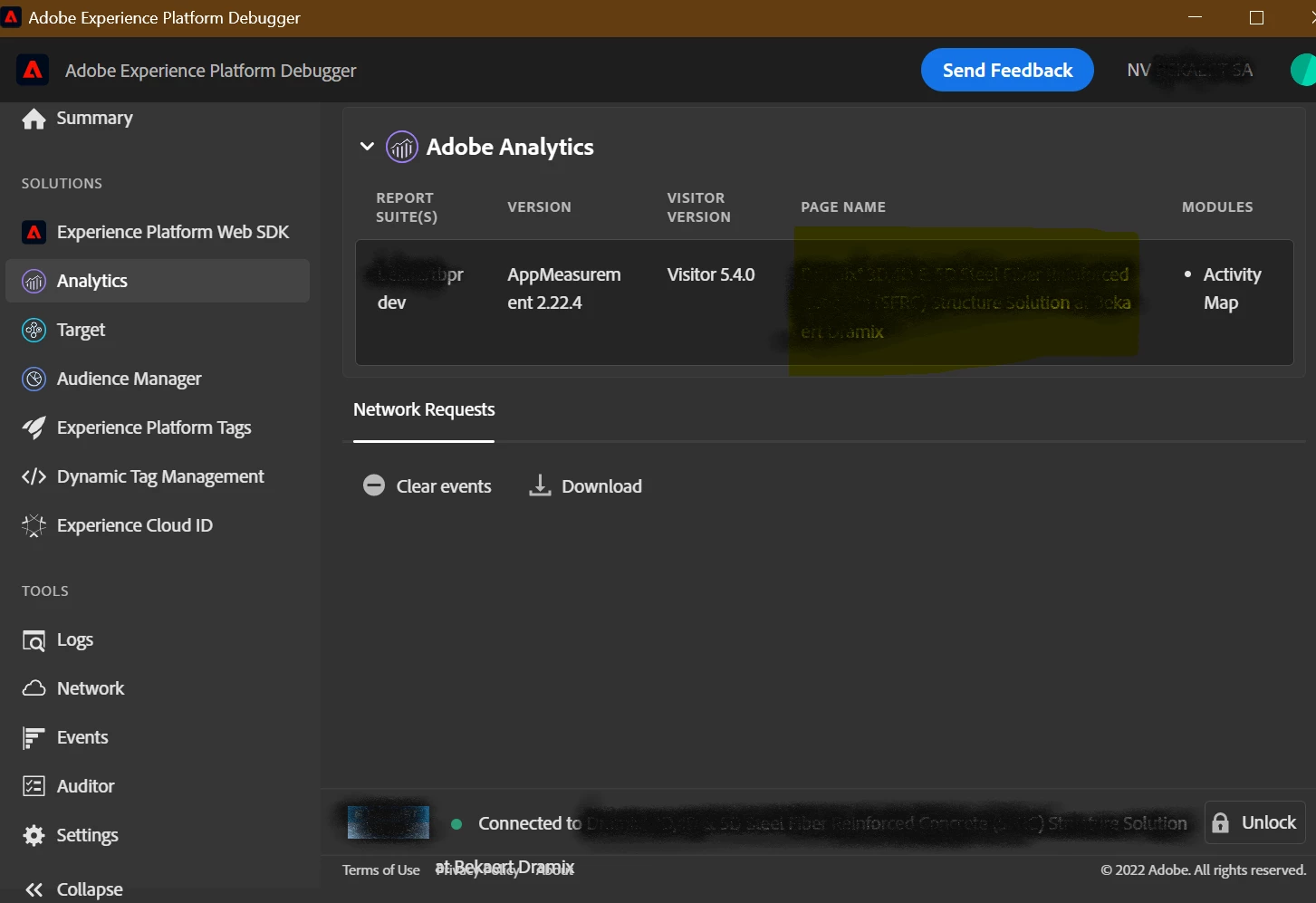Open the Target solution icon
The height and width of the screenshot is (903, 1316).
pyautogui.click(x=34, y=330)
